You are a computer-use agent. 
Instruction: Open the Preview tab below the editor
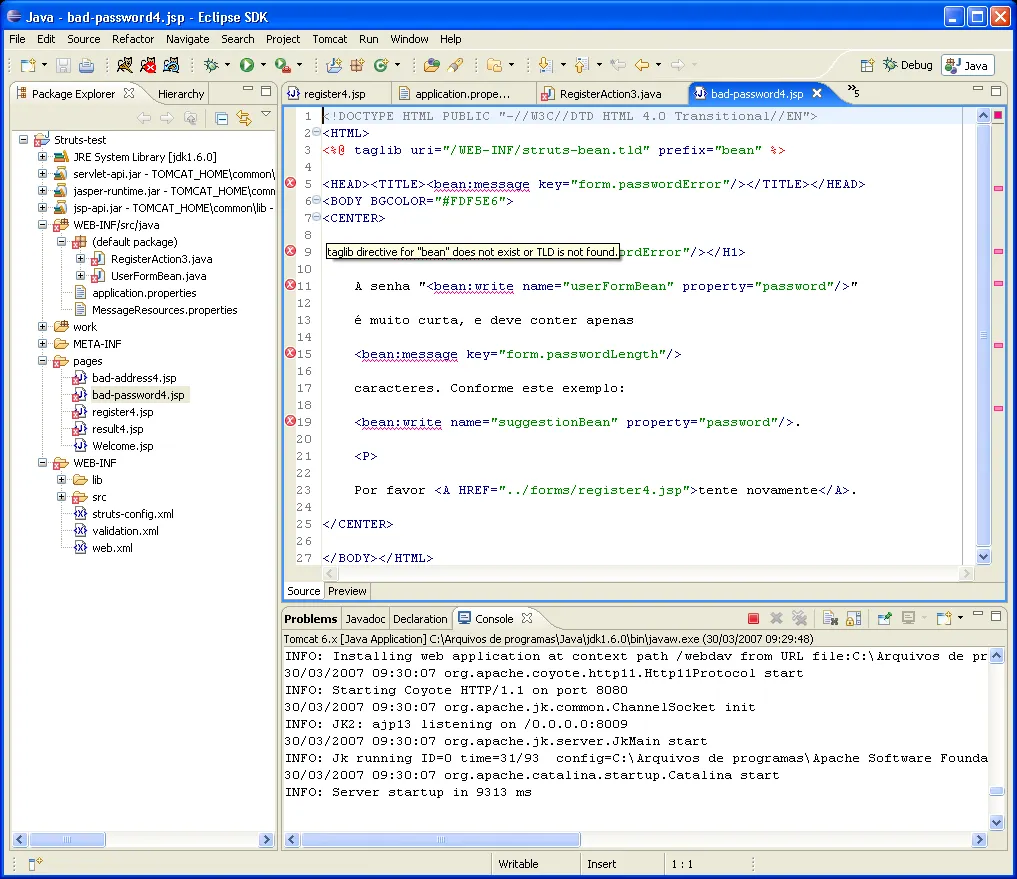tap(347, 591)
